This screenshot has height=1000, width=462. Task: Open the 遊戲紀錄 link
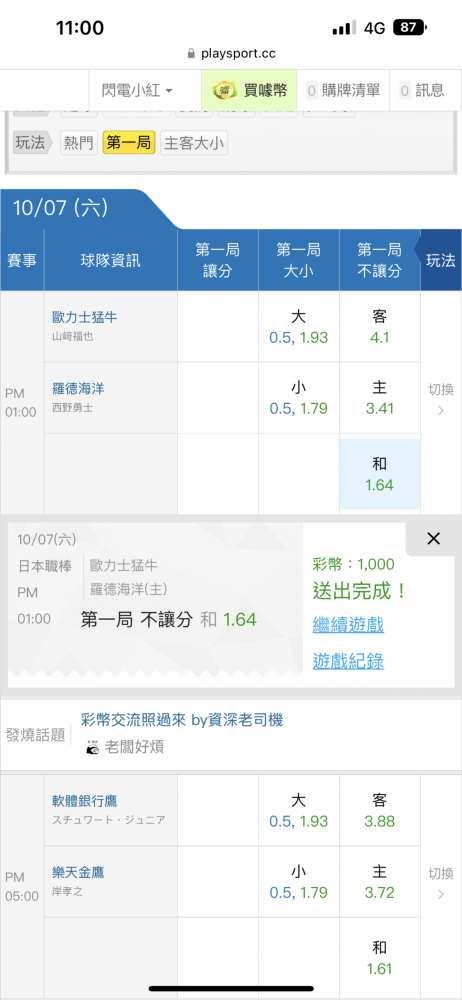point(348,662)
